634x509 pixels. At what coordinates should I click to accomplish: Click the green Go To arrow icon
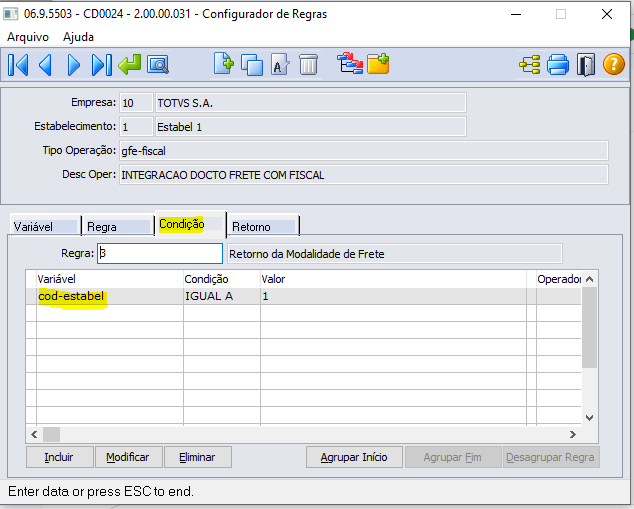coord(129,65)
